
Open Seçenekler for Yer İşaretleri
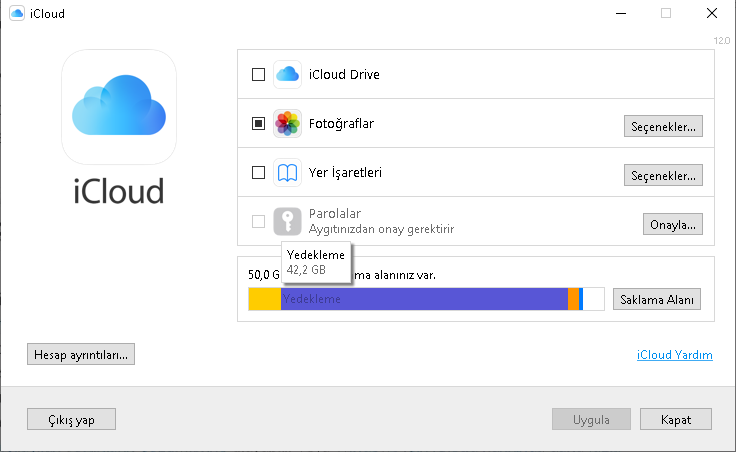pyautogui.click(x=663, y=175)
